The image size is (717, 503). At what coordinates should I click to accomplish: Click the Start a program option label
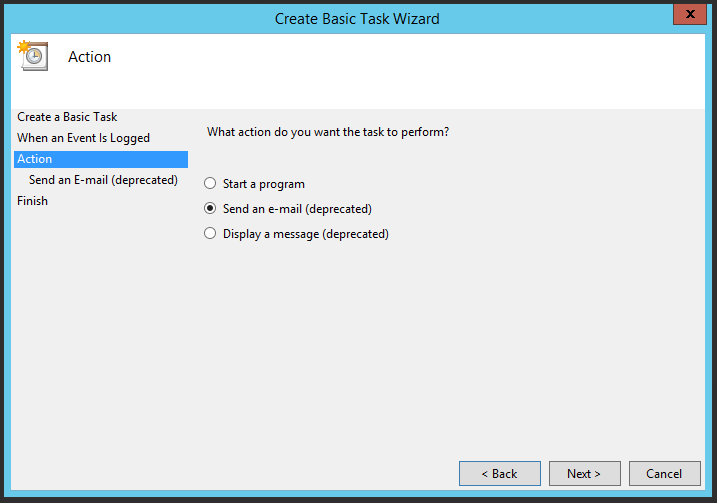click(x=263, y=184)
